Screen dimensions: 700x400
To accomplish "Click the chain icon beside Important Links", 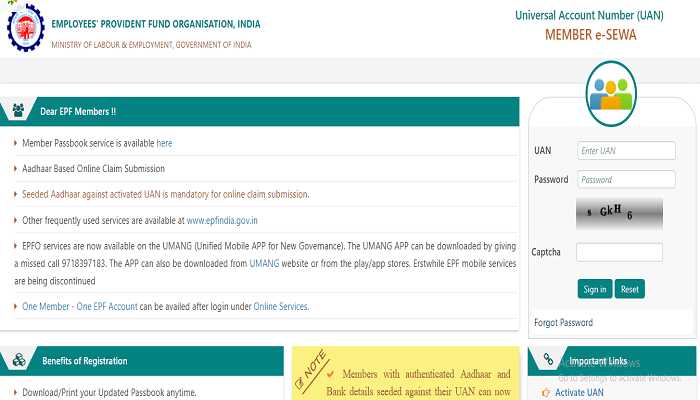I will [x=548, y=361].
